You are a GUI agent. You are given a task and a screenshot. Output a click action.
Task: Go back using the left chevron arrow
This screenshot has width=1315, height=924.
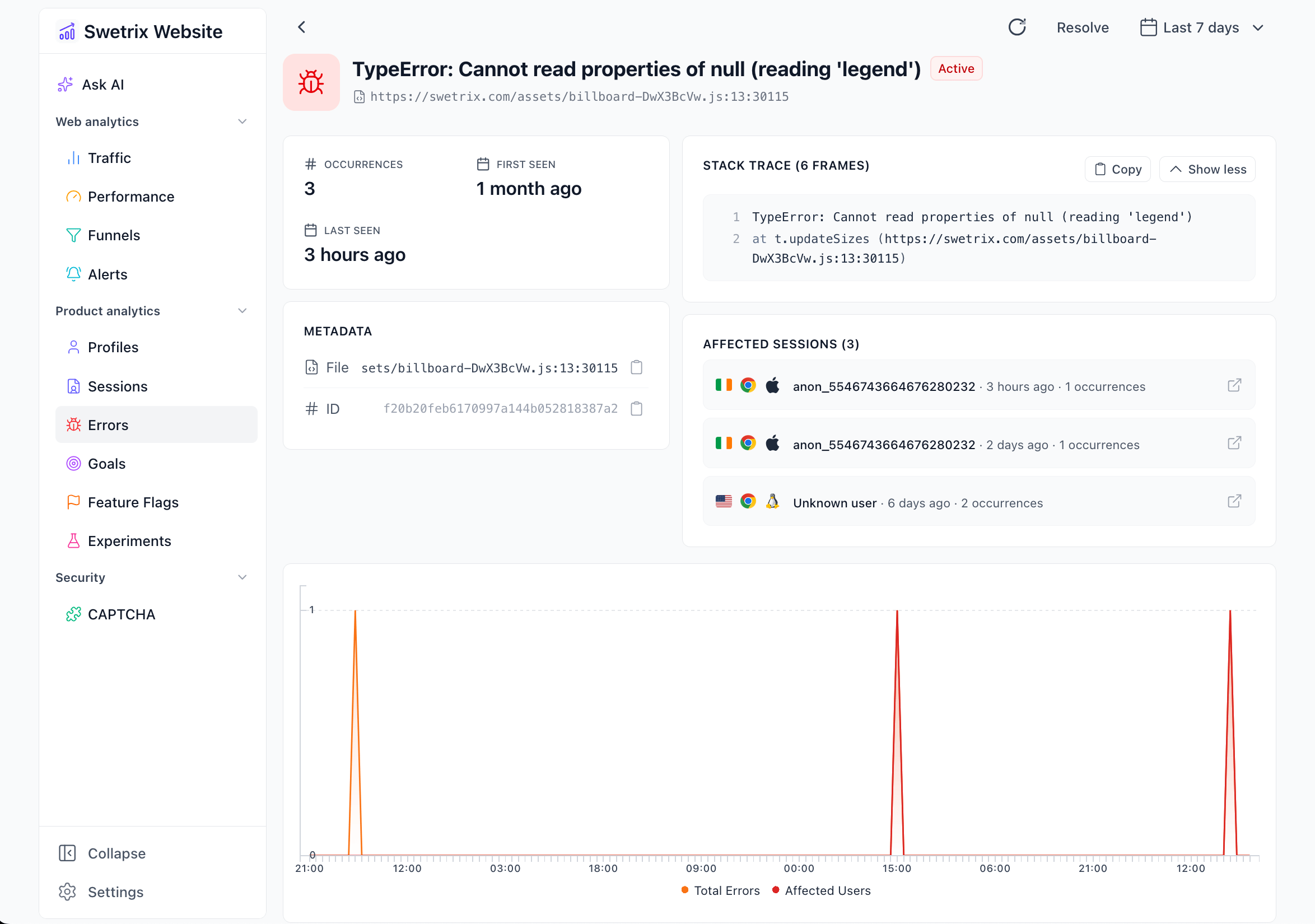click(x=302, y=27)
